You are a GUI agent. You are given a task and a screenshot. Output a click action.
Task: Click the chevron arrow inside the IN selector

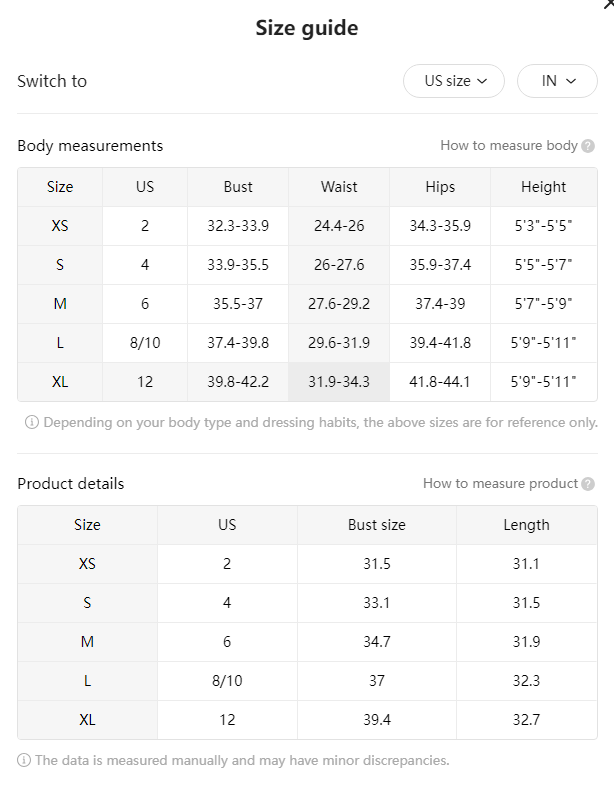pyautogui.click(x=571, y=81)
